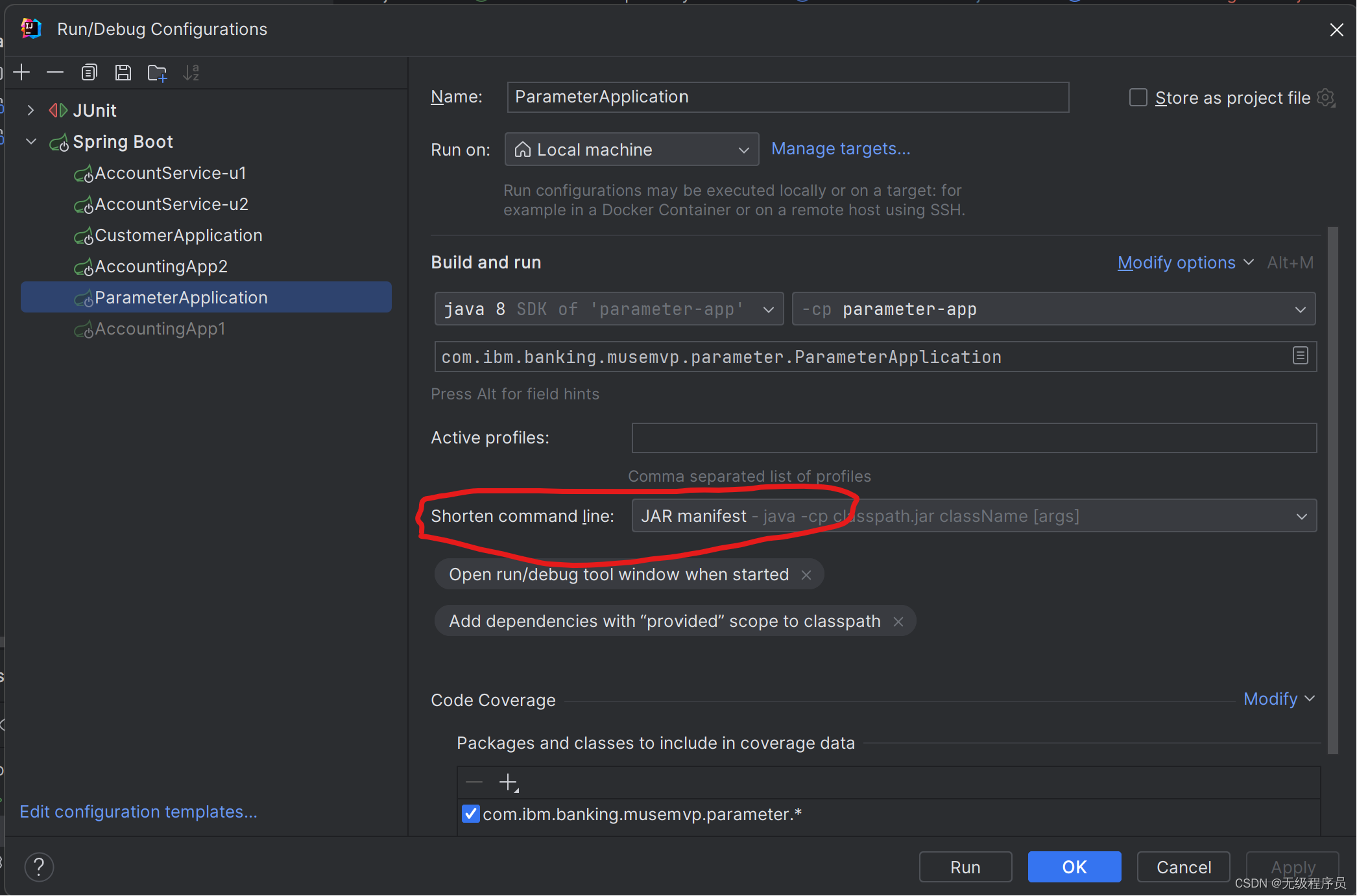Image resolution: width=1357 pixels, height=896 pixels.
Task: Click inside the Active profiles field
Action: click(973, 438)
